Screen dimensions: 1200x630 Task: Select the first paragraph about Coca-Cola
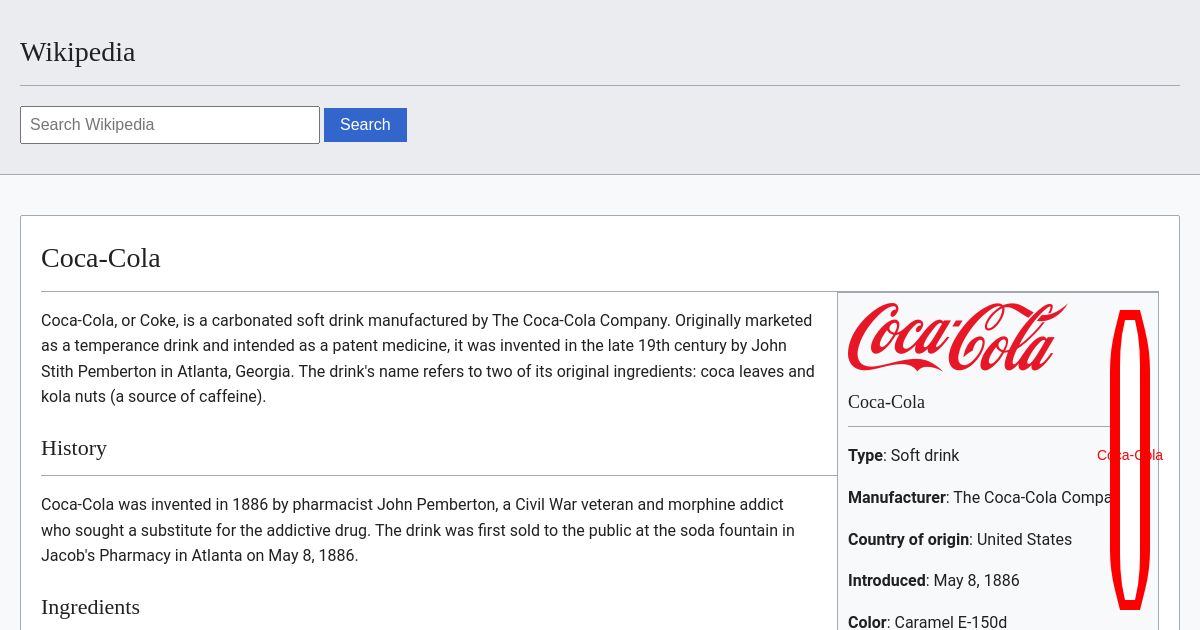tap(427, 358)
